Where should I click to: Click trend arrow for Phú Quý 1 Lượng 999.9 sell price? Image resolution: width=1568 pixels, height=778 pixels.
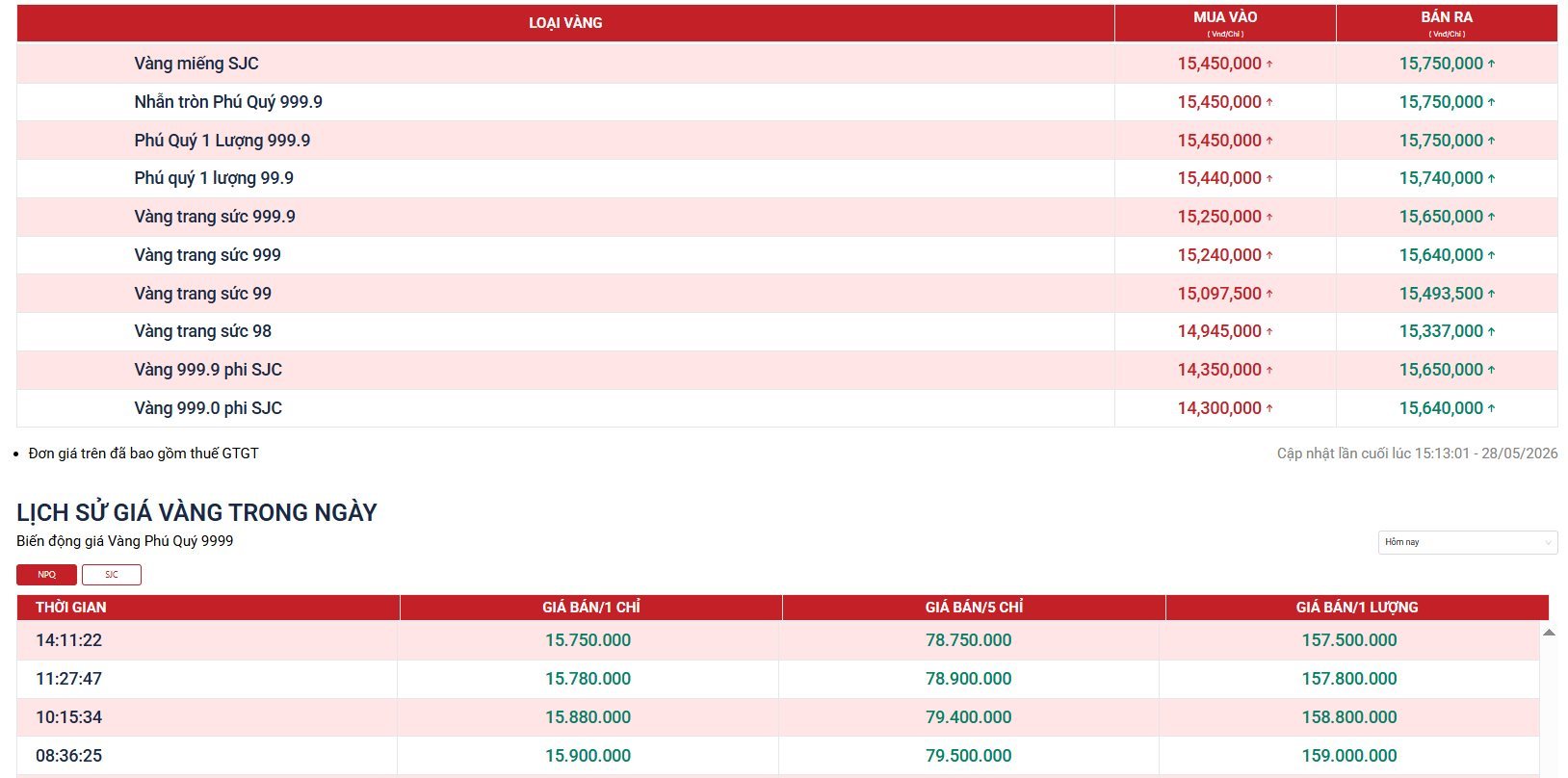(x=1491, y=141)
